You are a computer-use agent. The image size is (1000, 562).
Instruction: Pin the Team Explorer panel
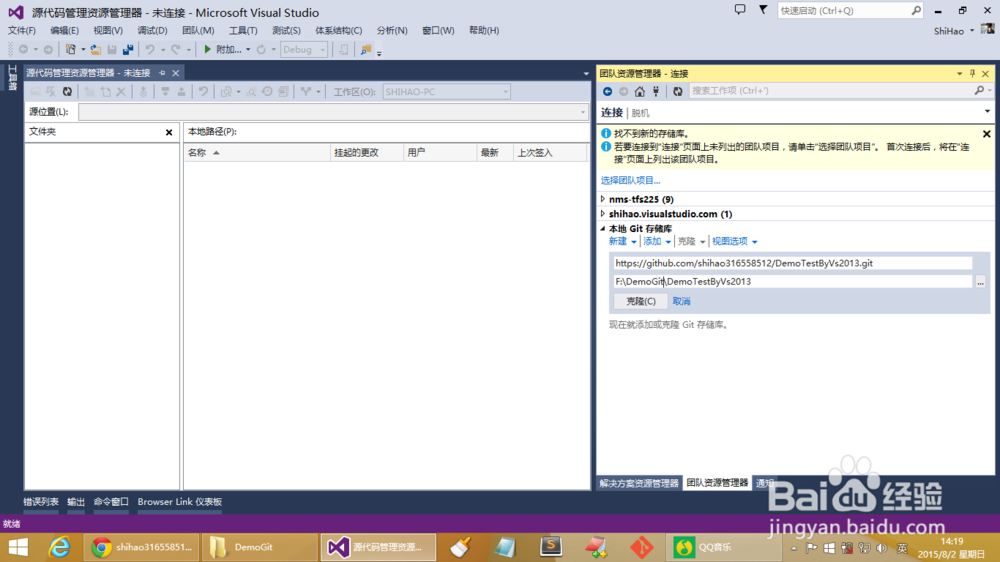click(973, 73)
